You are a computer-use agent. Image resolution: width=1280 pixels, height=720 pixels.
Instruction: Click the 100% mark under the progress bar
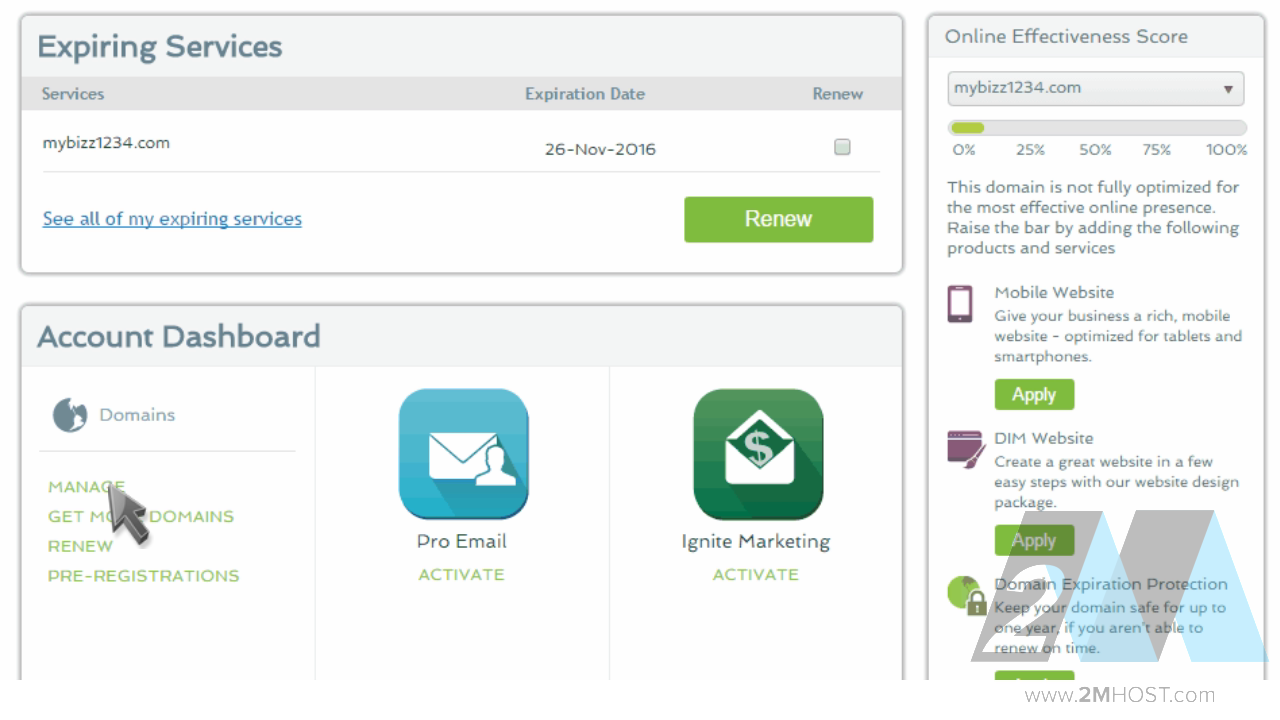click(1226, 150)
